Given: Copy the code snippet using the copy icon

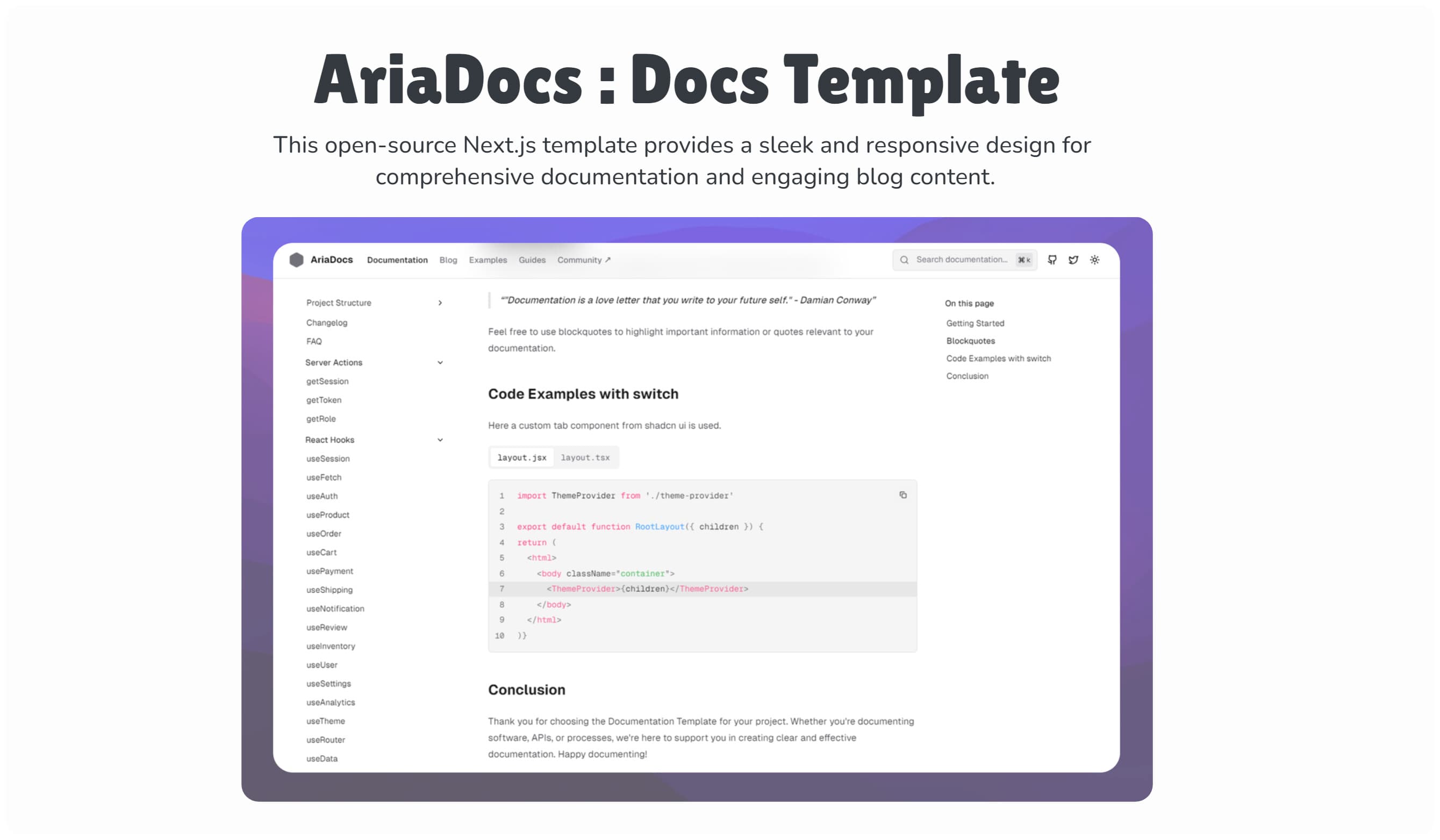Looking at the screenshot, I should [x=904, y=495].
